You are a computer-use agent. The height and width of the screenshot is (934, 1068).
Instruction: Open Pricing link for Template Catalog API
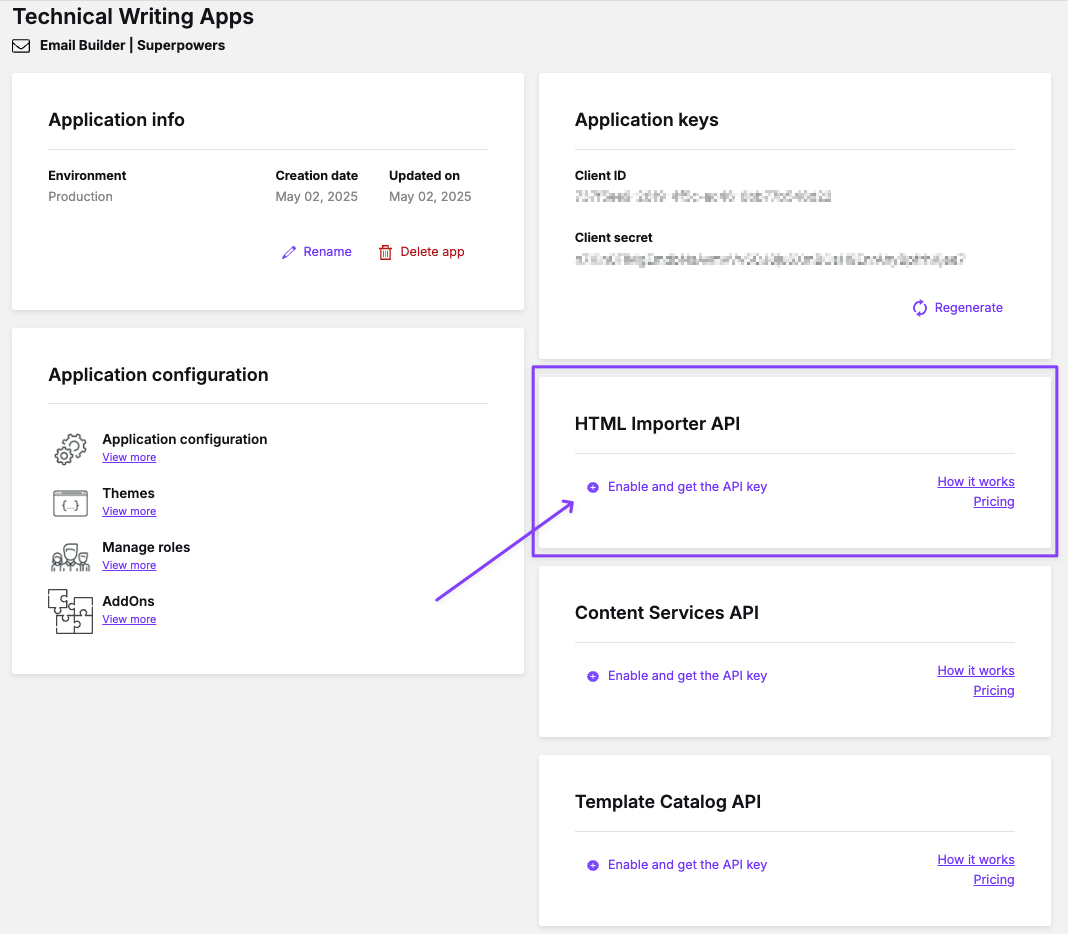993,880
